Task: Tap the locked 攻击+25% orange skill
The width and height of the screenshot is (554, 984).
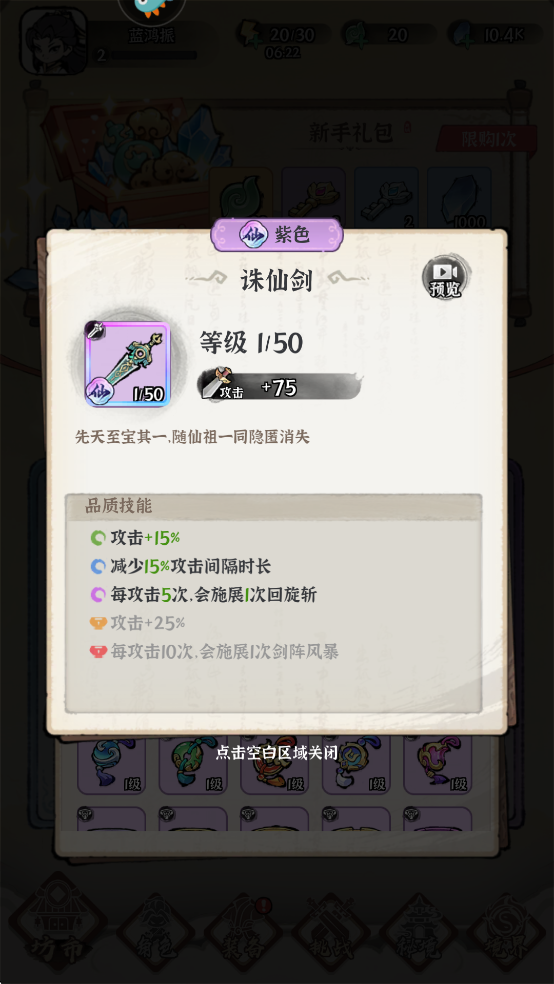Action: [x=137, y=623]
